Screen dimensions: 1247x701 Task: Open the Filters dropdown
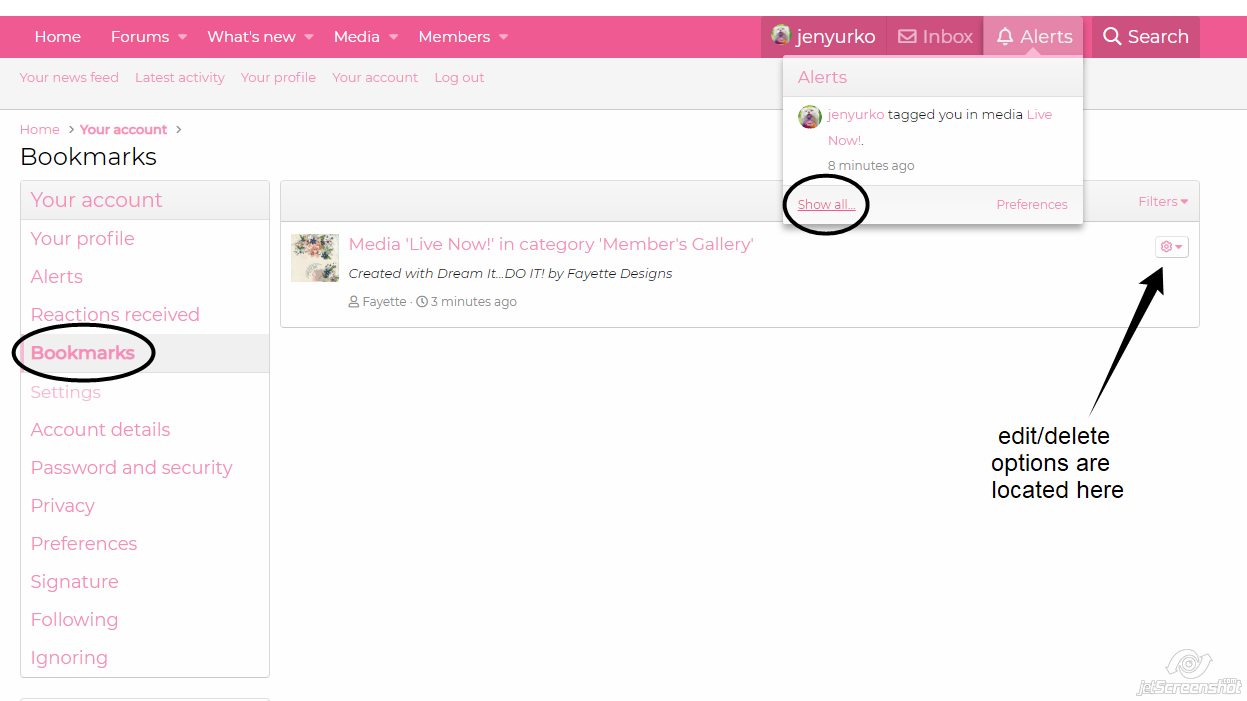click(1162, 201)
